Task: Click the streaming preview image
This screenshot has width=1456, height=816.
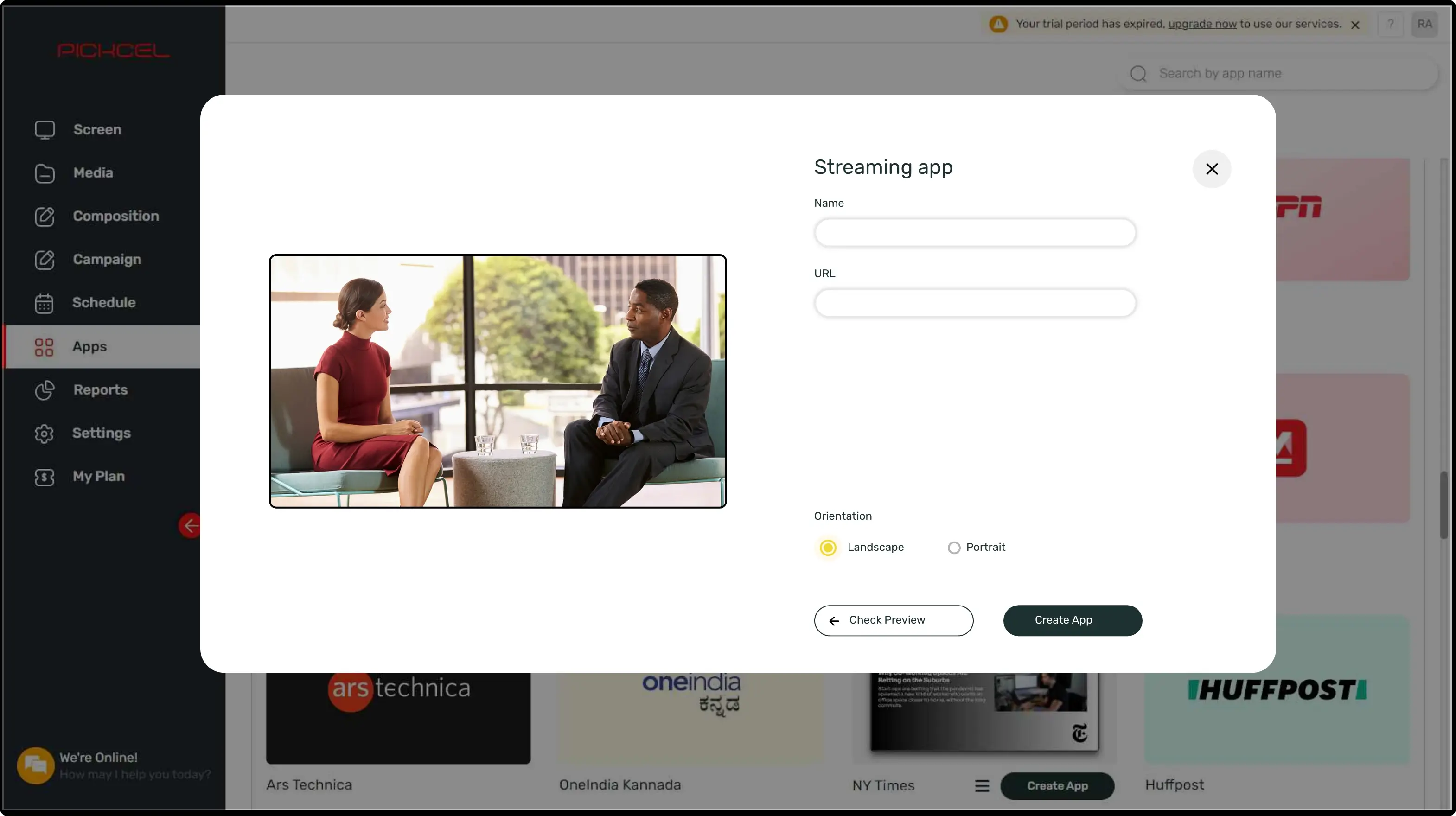Action: (498, 382)
